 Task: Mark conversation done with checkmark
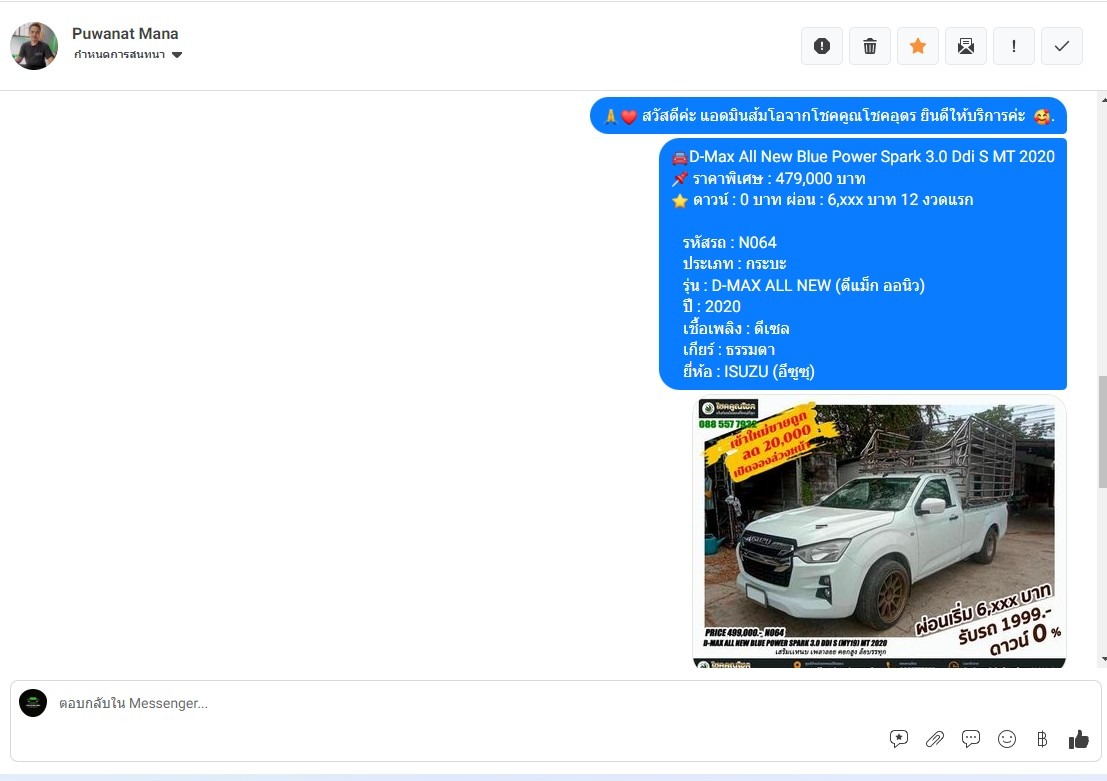tap(1062, 46)
